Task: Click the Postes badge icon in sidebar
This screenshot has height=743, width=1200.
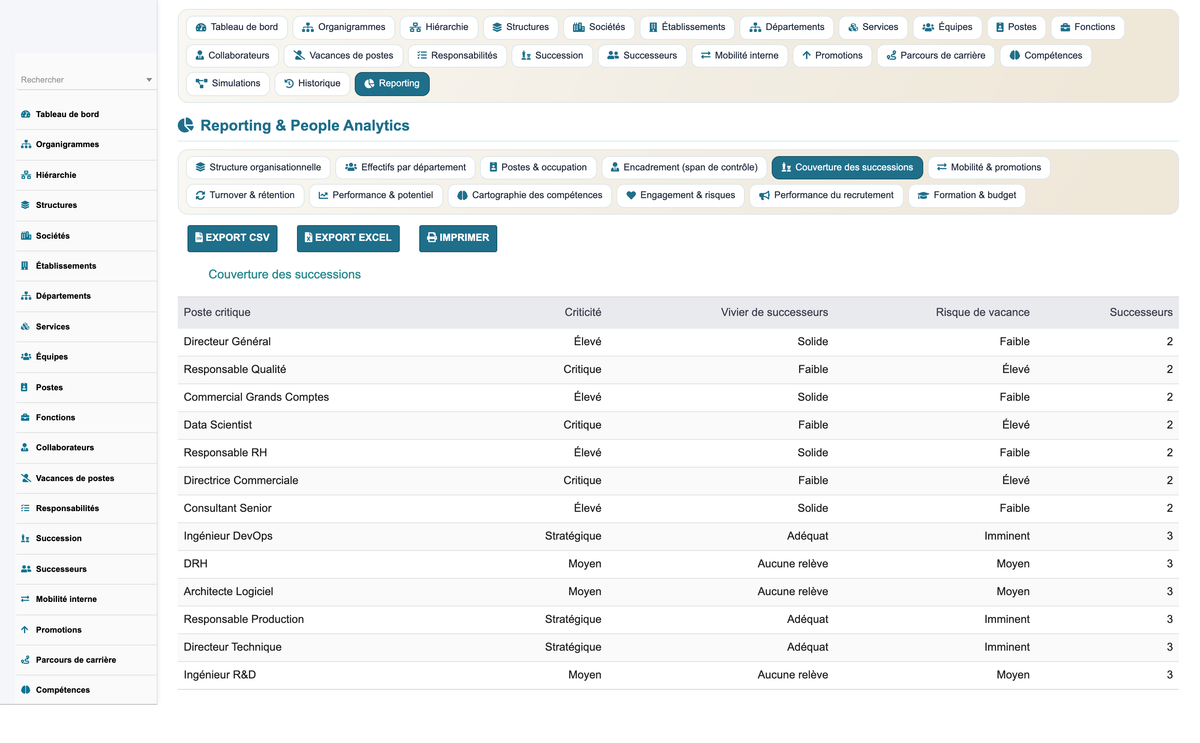Action: pos(25,387)
